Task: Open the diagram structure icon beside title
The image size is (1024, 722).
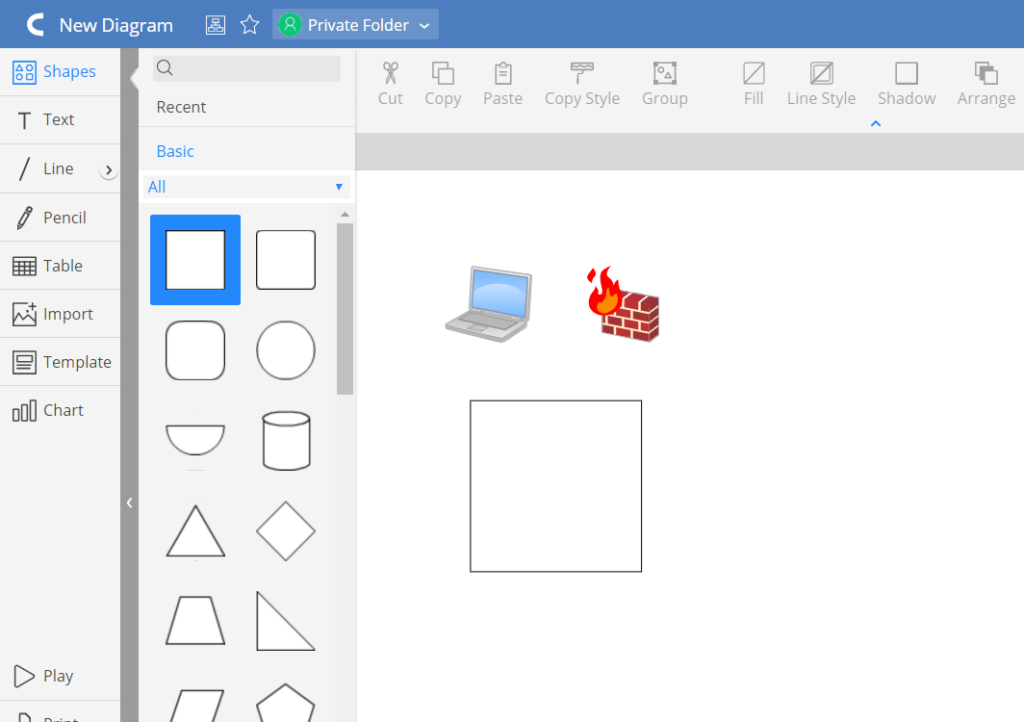Action: coord(216,25)
